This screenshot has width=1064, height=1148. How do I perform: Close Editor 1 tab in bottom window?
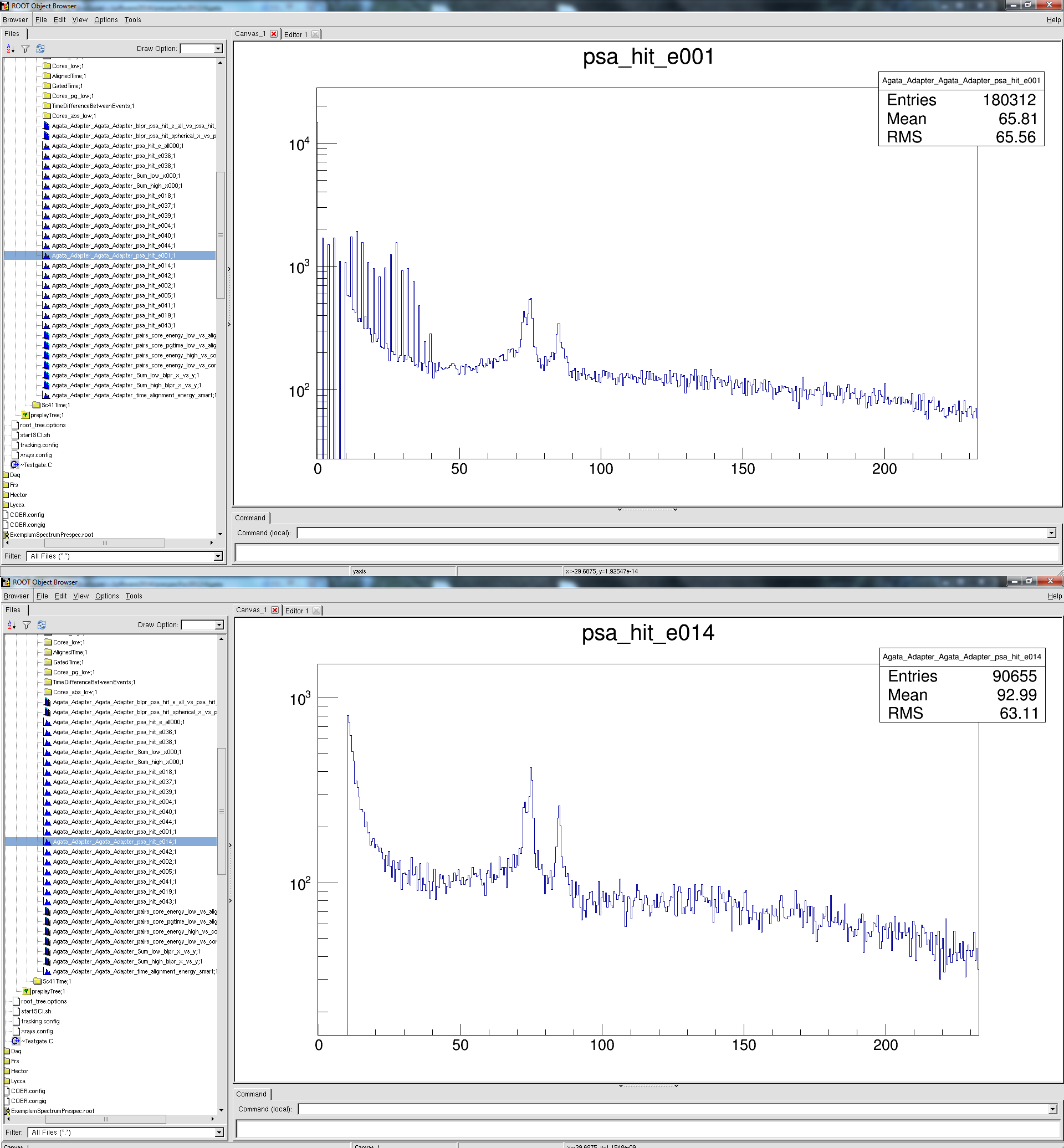click(316, 611)
